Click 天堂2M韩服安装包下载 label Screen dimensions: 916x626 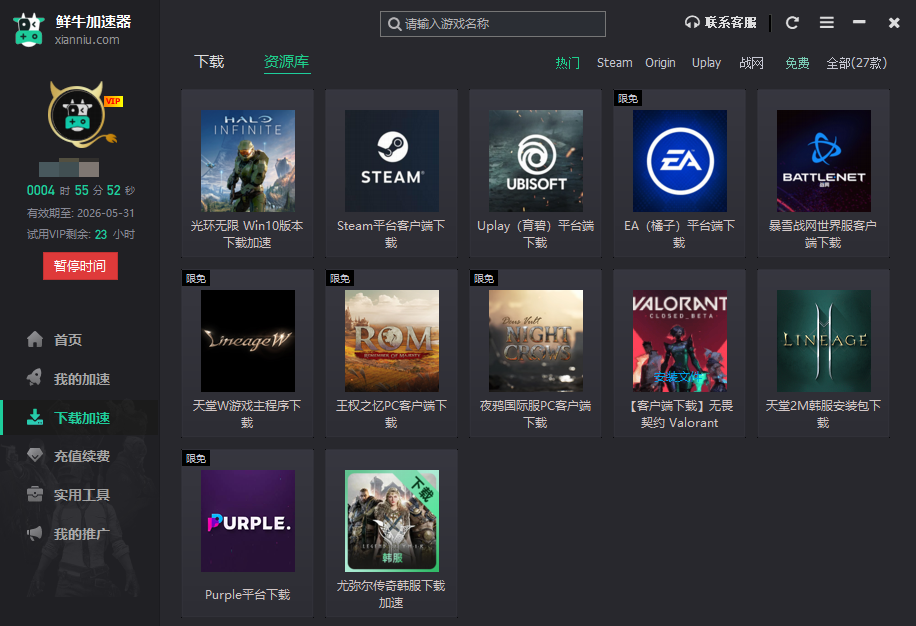[x=823, y=413]
